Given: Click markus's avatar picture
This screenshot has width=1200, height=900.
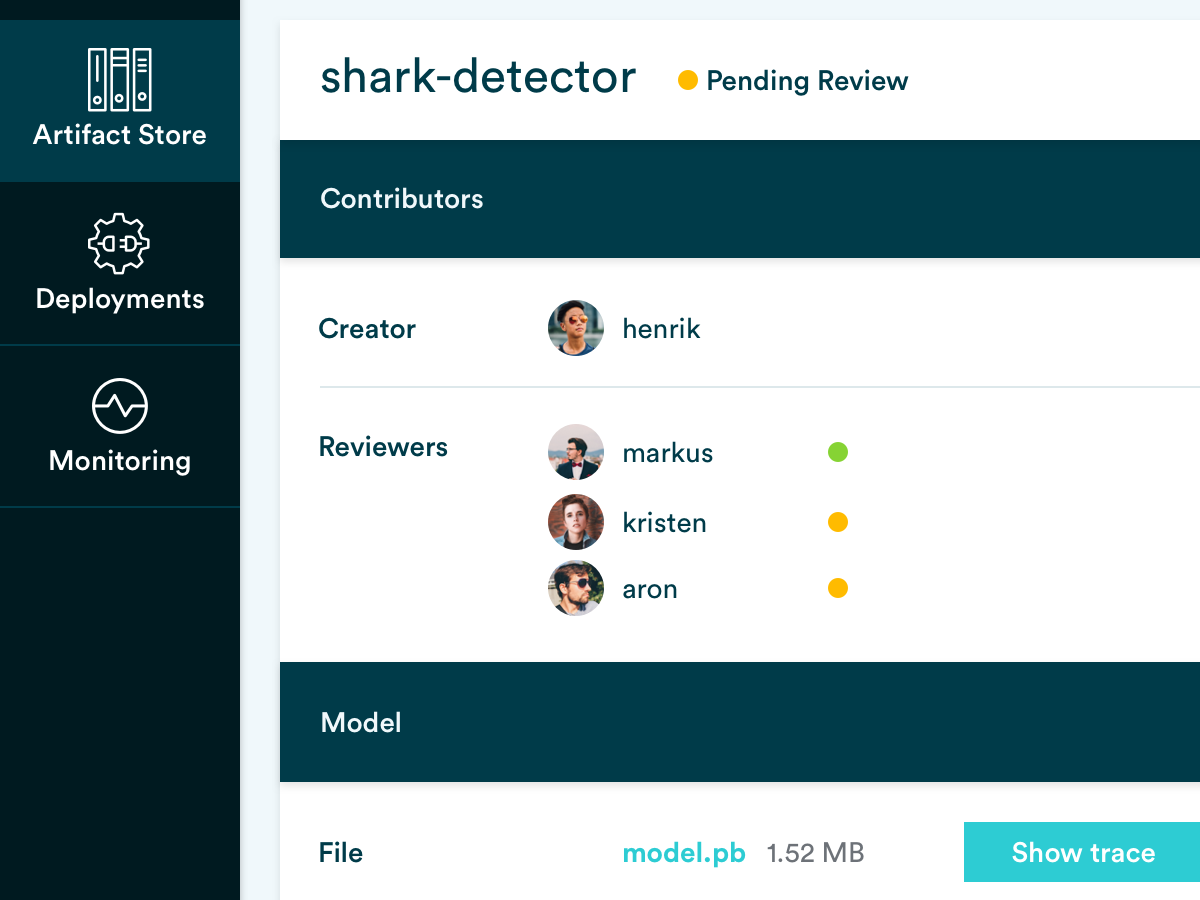Looking at the screenshot, I should tap(576, 452).
